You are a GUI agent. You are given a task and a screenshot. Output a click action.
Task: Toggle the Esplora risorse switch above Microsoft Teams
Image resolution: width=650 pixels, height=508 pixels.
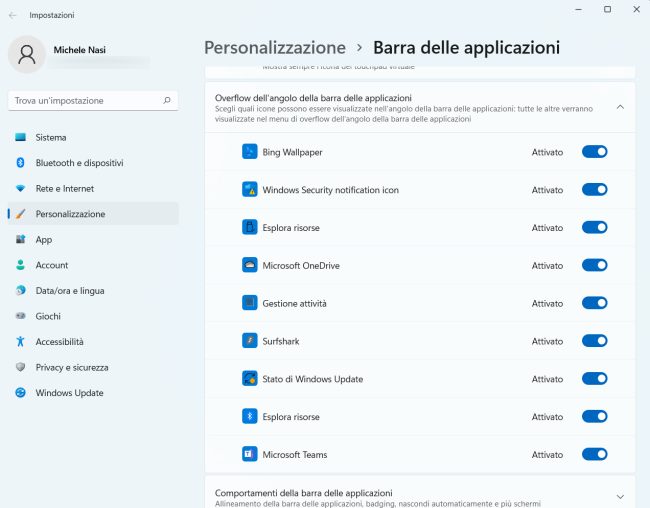tap(594, 416)
